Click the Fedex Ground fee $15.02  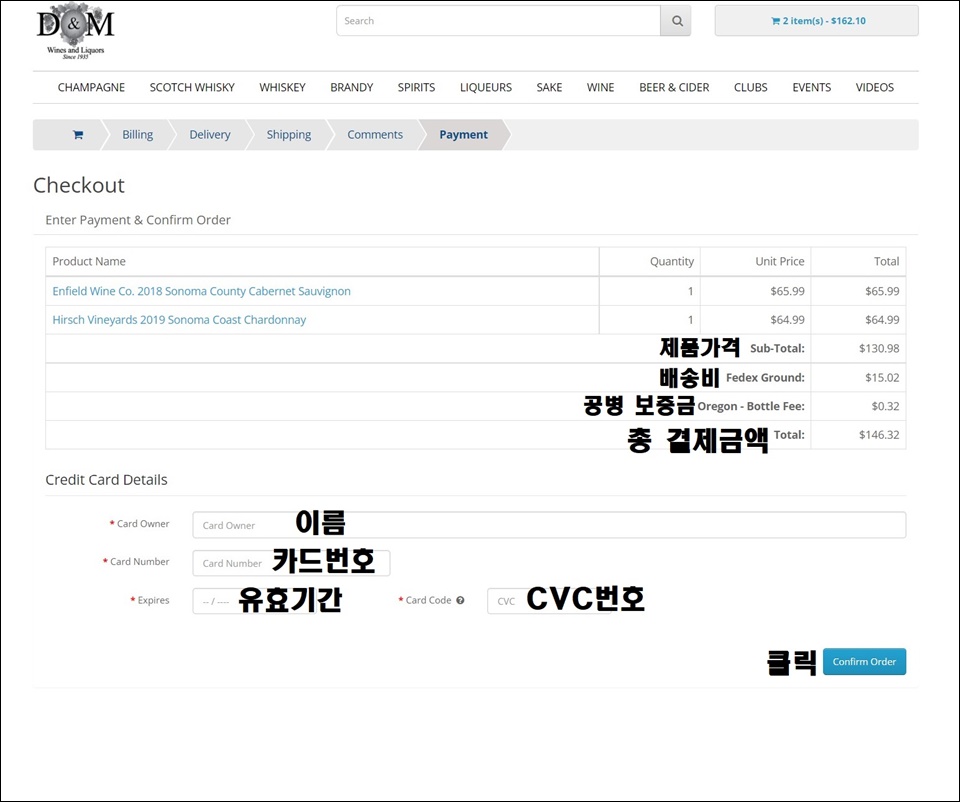point(882,378)
